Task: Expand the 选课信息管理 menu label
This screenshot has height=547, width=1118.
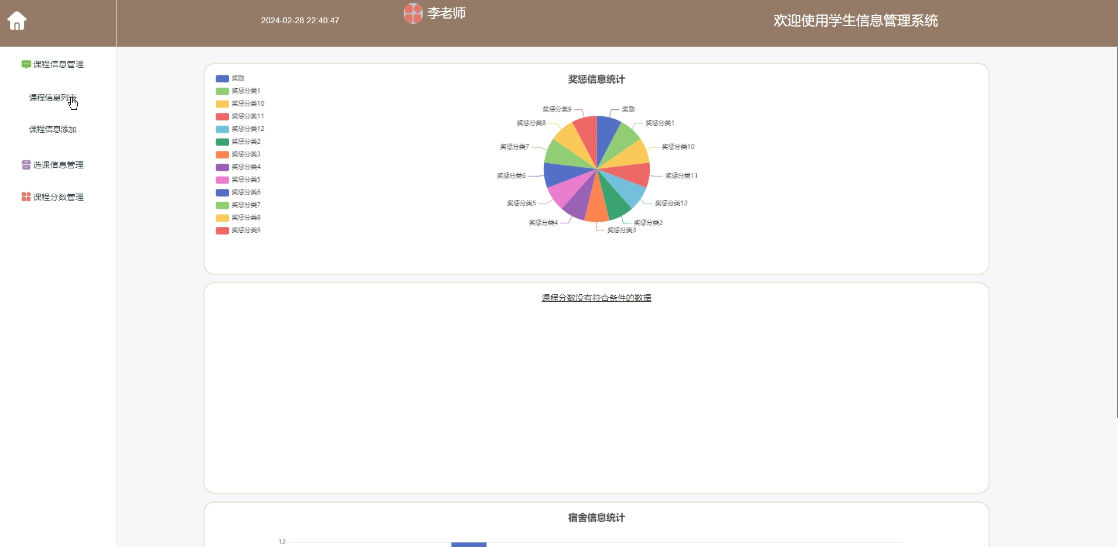Action: click(x=58, y=165)
